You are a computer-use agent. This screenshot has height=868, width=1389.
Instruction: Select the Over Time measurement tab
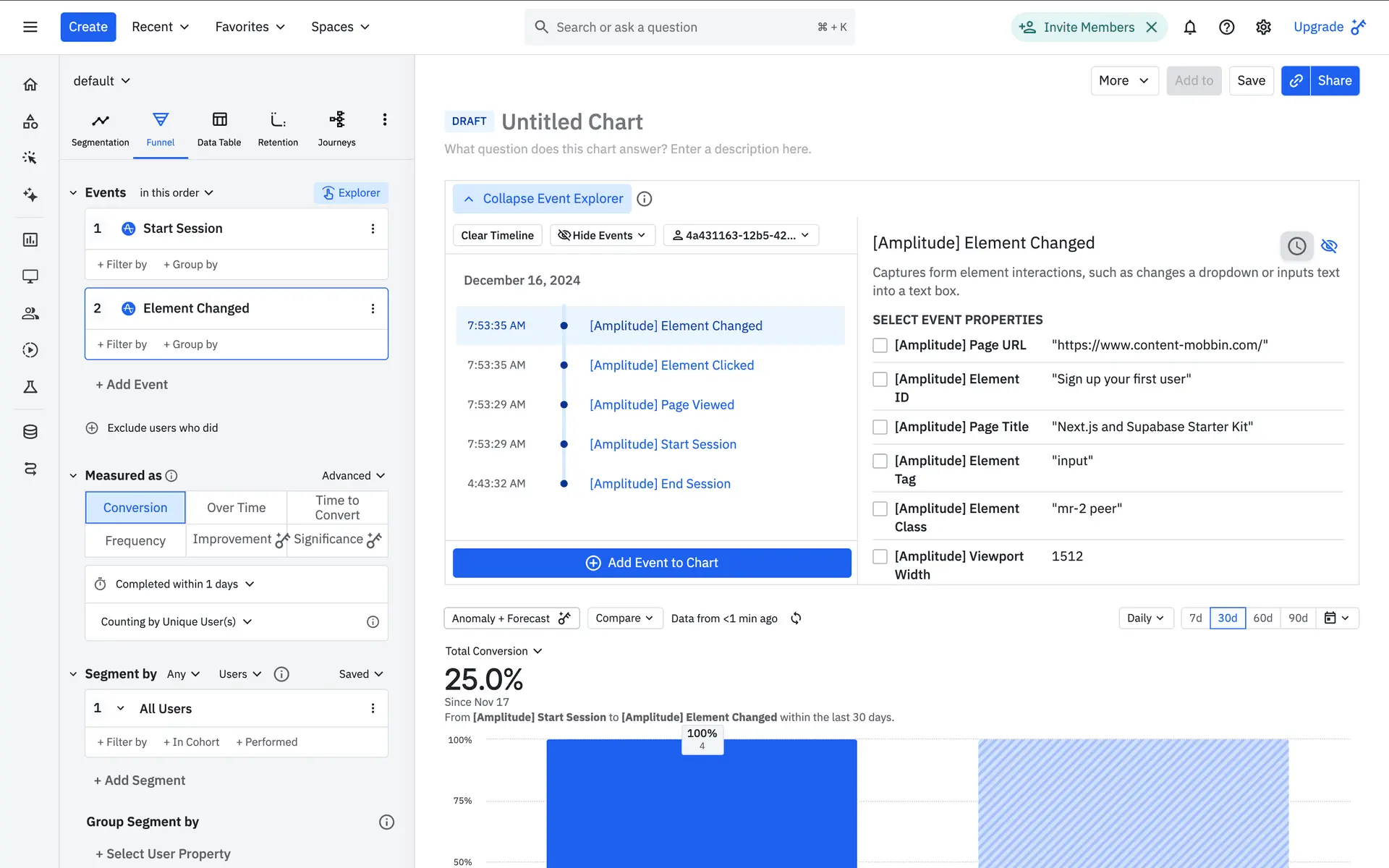[x=236, y=508]
